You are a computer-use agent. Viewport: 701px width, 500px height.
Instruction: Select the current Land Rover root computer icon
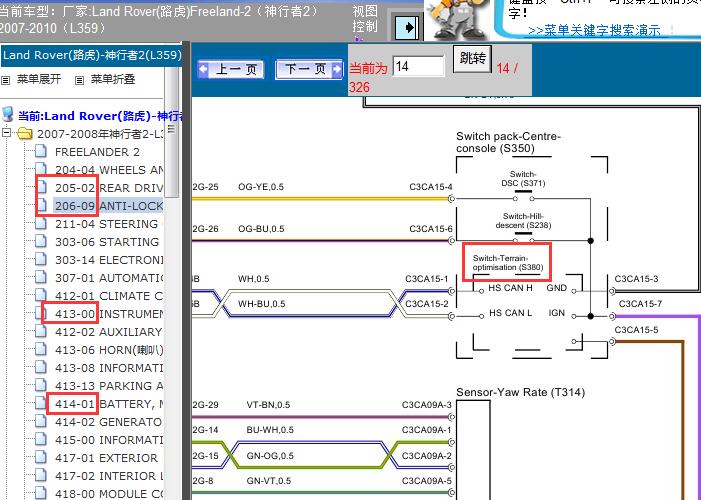(8, 115)
